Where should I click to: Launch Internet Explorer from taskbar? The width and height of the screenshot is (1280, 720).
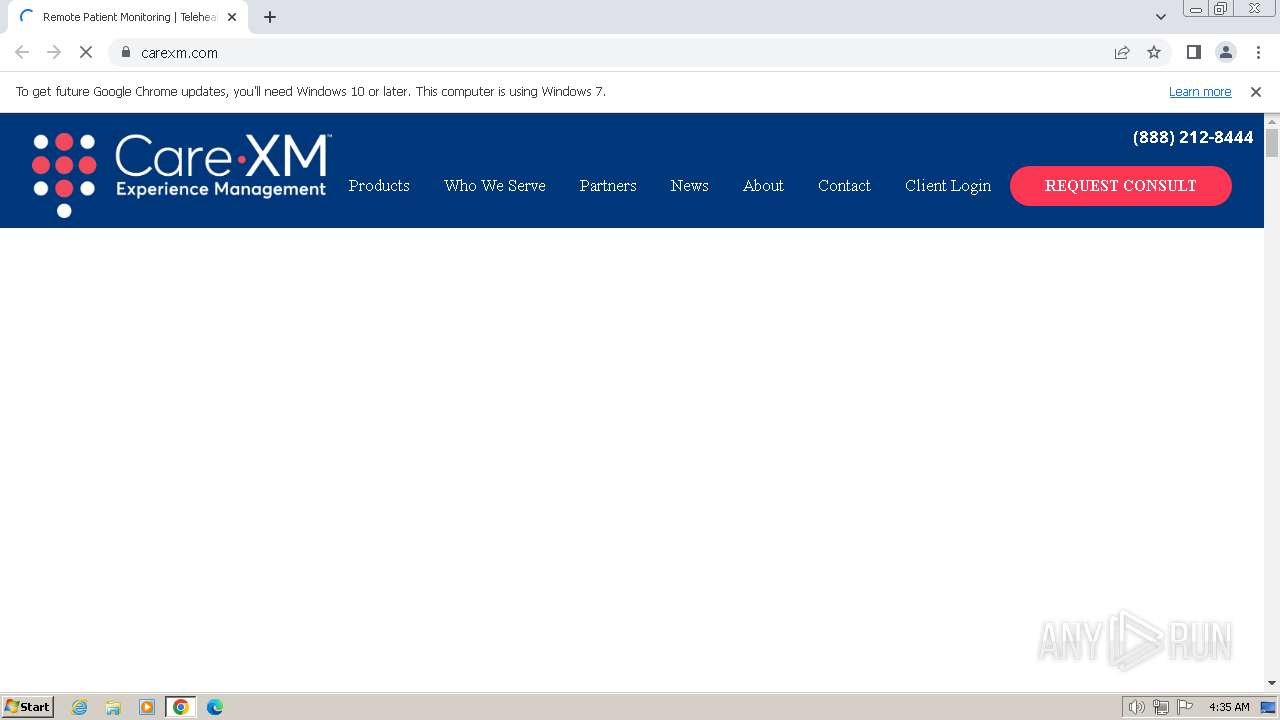(80, 707)
